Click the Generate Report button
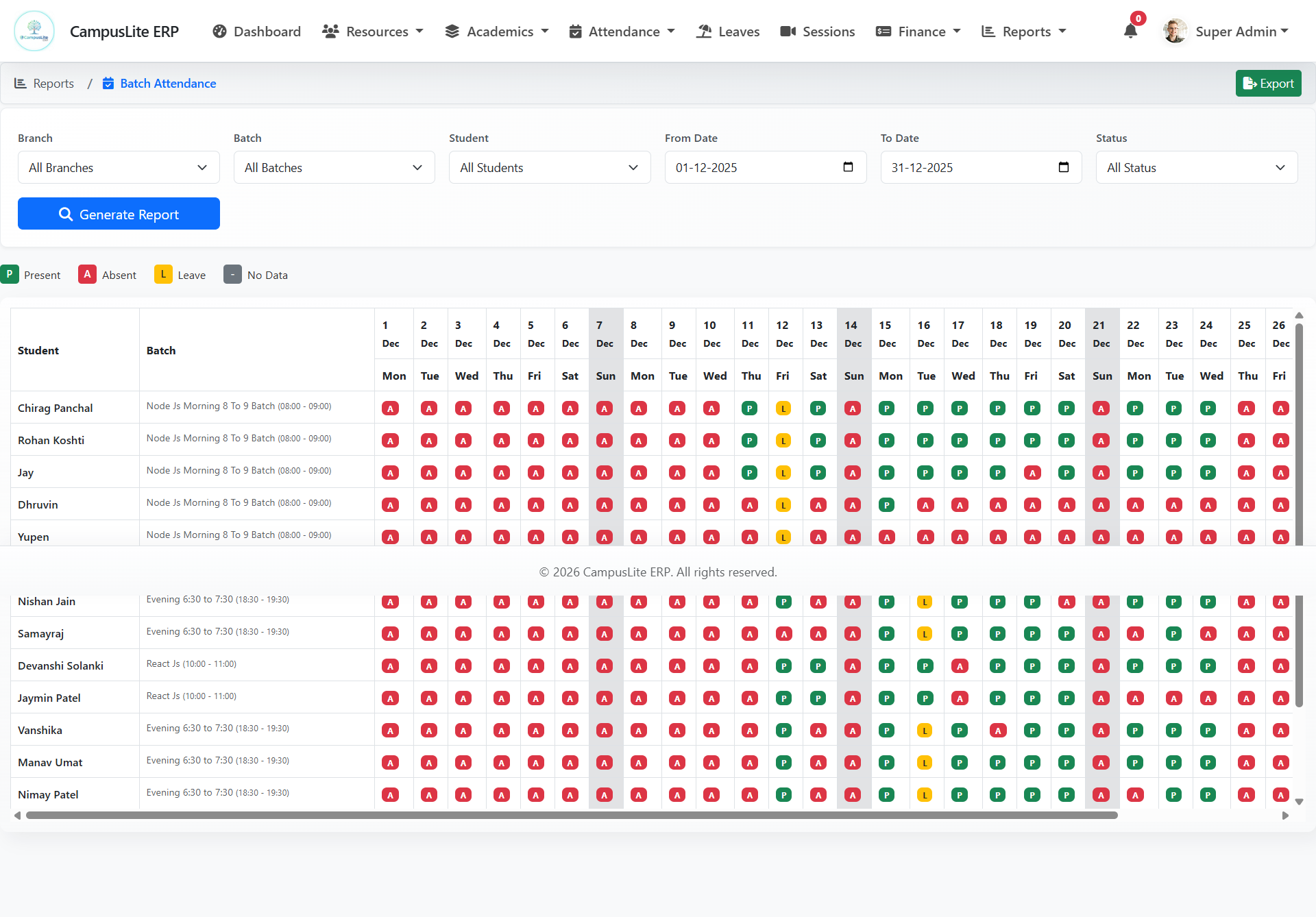This screenshot has height=917, width=1316. [x=119, y=214]
